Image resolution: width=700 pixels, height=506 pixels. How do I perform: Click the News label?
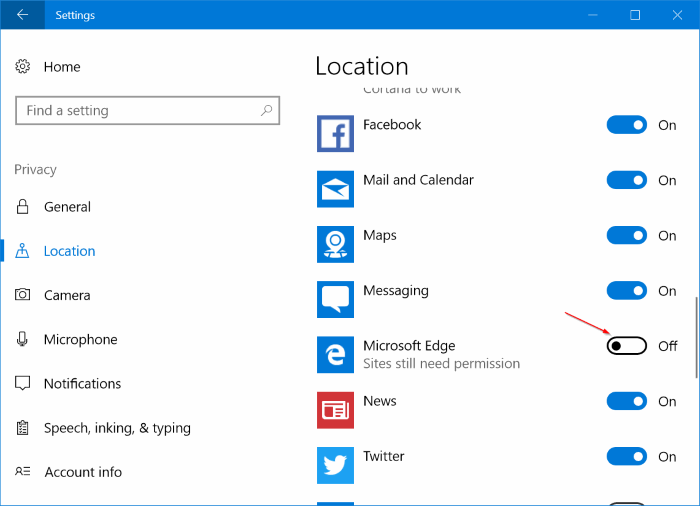click(x=380, y=401)
